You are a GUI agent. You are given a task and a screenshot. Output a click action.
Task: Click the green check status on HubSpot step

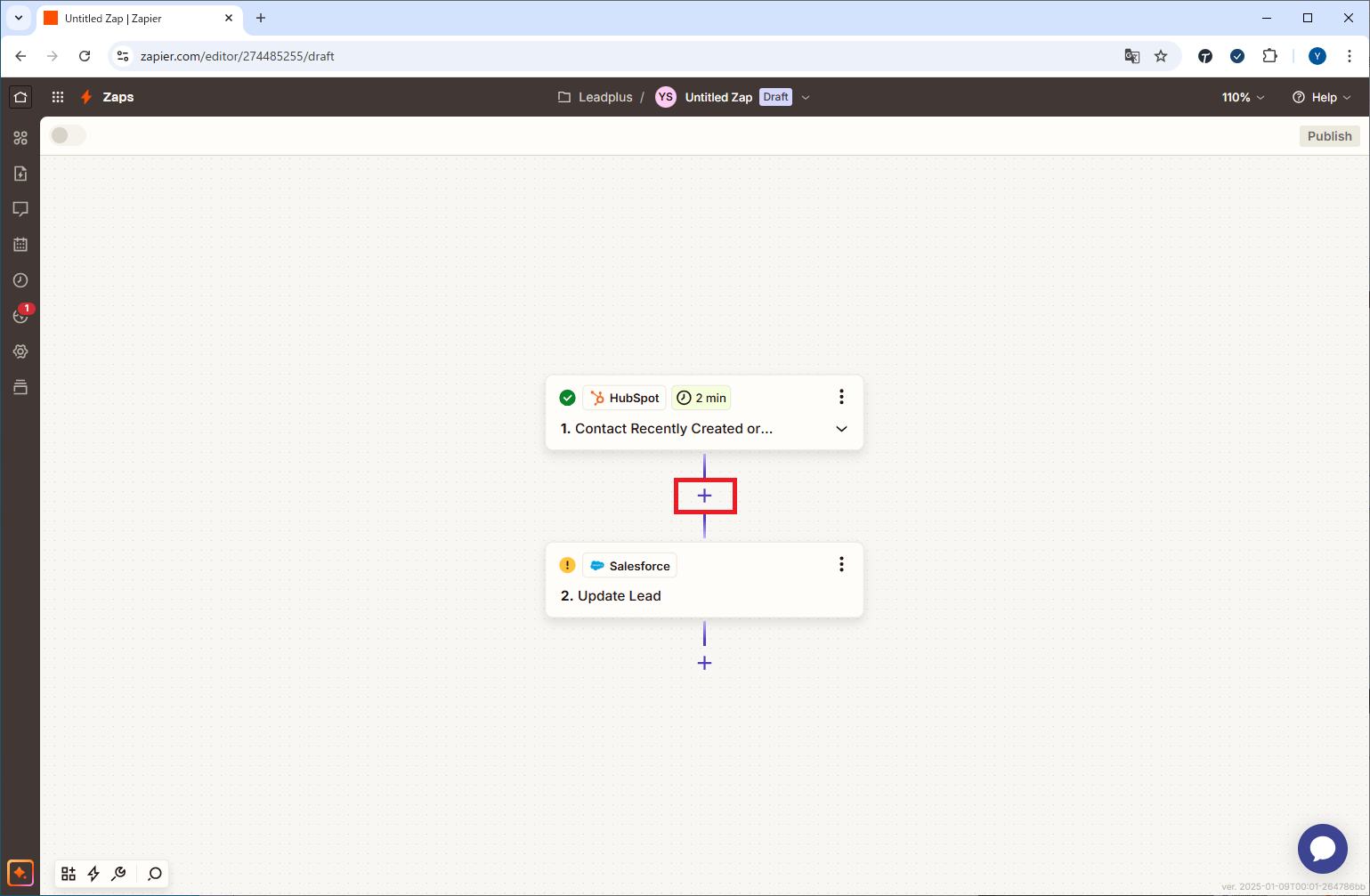pyautogui.click(x=567, y=398)
